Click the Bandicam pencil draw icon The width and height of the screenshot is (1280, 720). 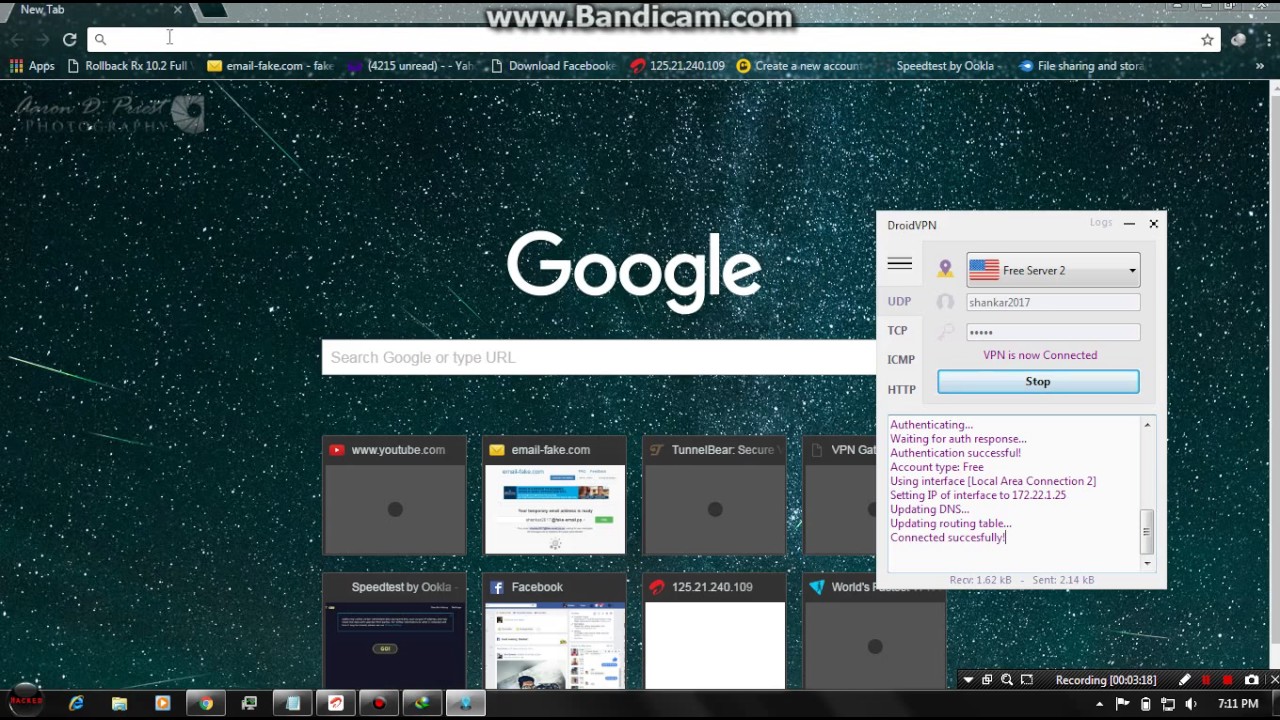coord(1184,680)
